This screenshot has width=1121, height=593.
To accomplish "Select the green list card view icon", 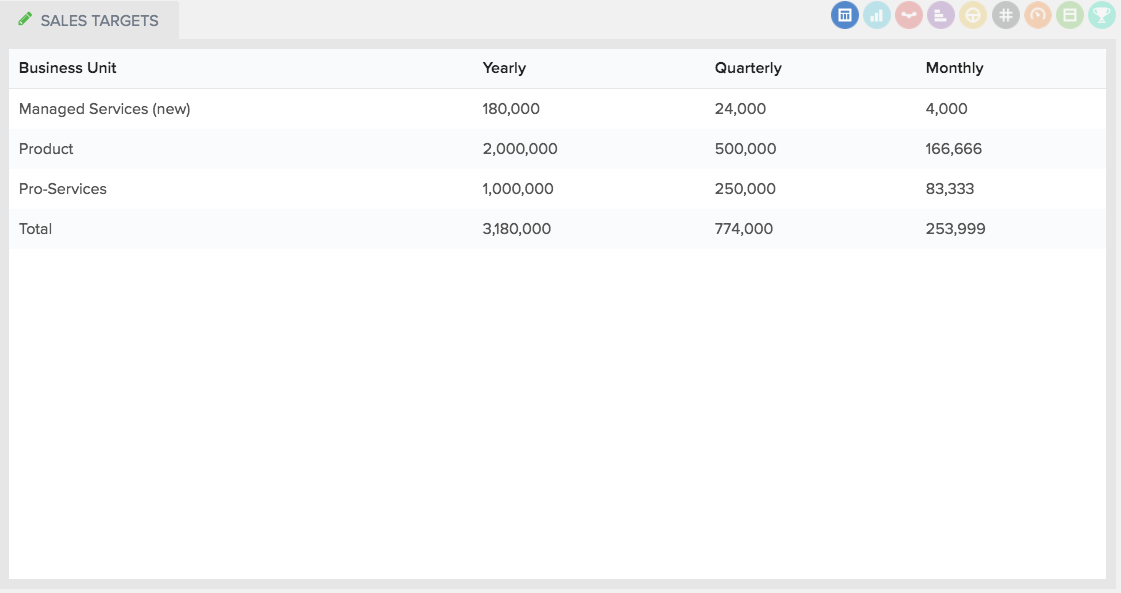I will pos(1070,15).
